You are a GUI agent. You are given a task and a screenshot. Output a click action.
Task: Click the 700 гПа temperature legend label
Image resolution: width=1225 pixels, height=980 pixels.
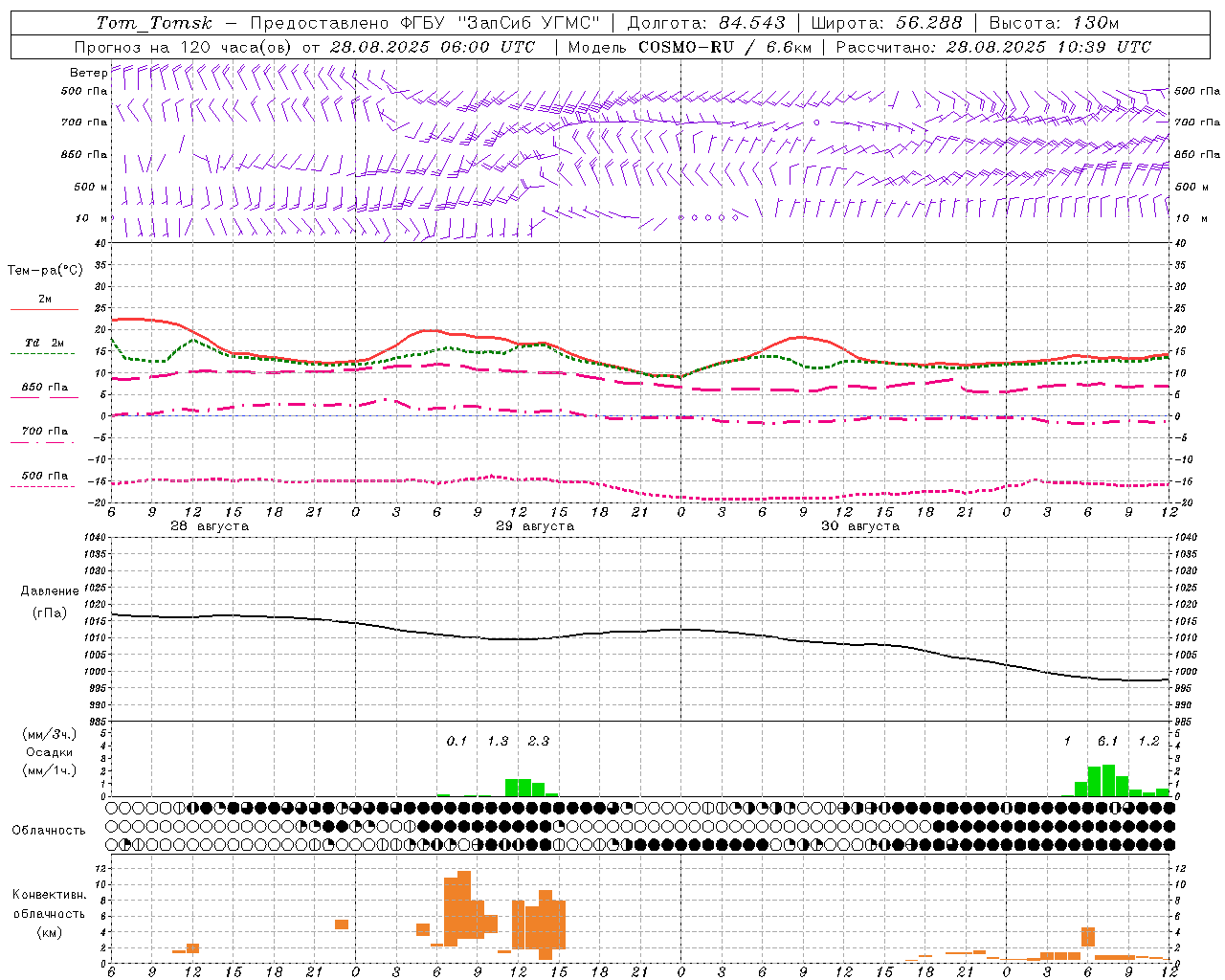(45, 431)
